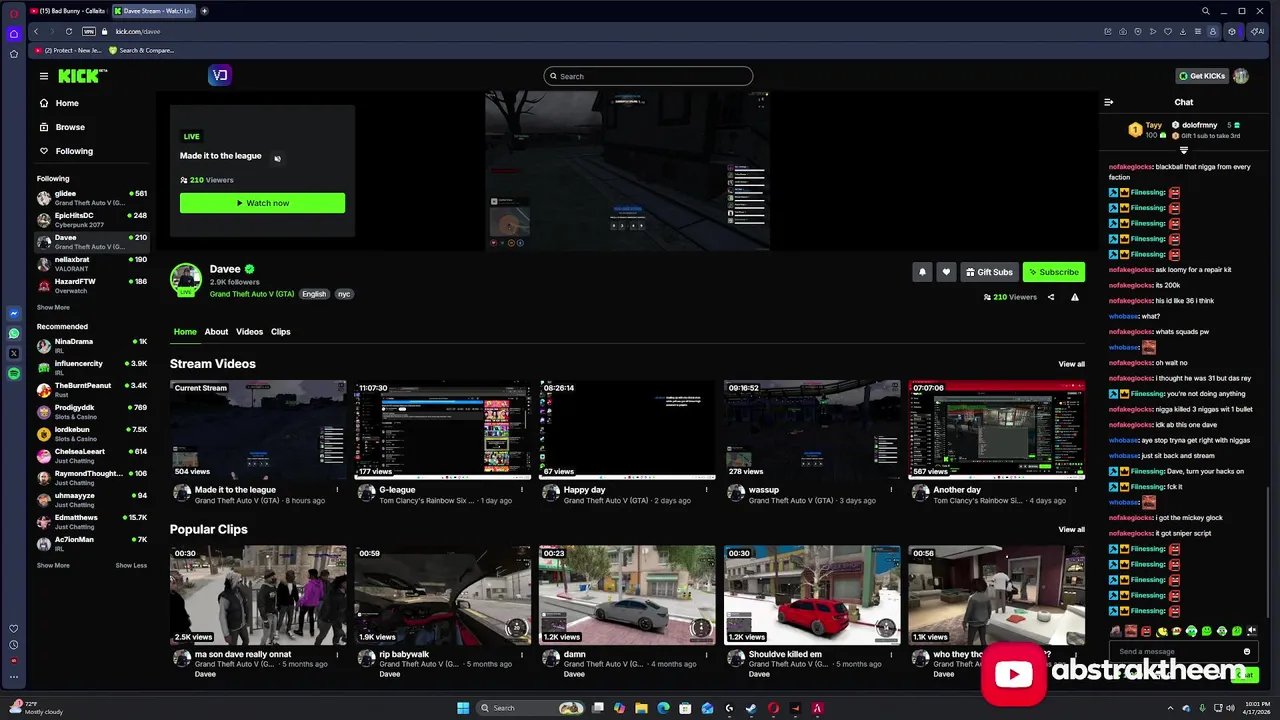Viewport: 1280px width, 720px height.
Task: Open the G-league video thumbnail
Action: pos(442,430)
